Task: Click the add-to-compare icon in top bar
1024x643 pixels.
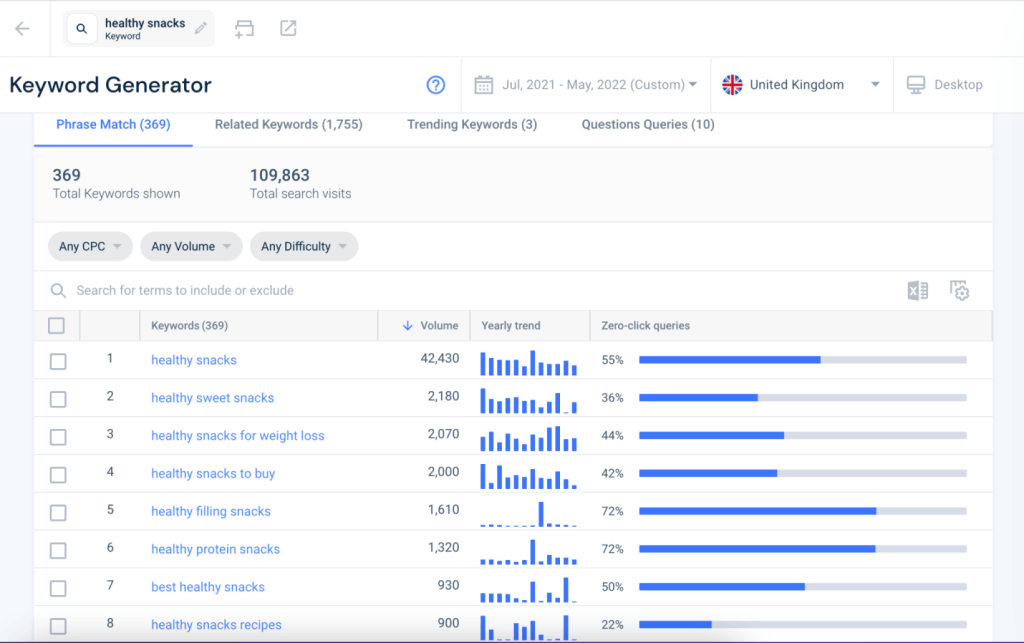Action: [x=244, y=29]
